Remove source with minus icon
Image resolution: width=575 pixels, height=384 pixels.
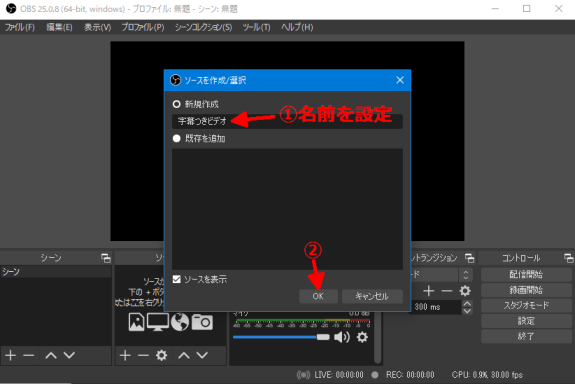pyautogui.click(x=143, y=355)
